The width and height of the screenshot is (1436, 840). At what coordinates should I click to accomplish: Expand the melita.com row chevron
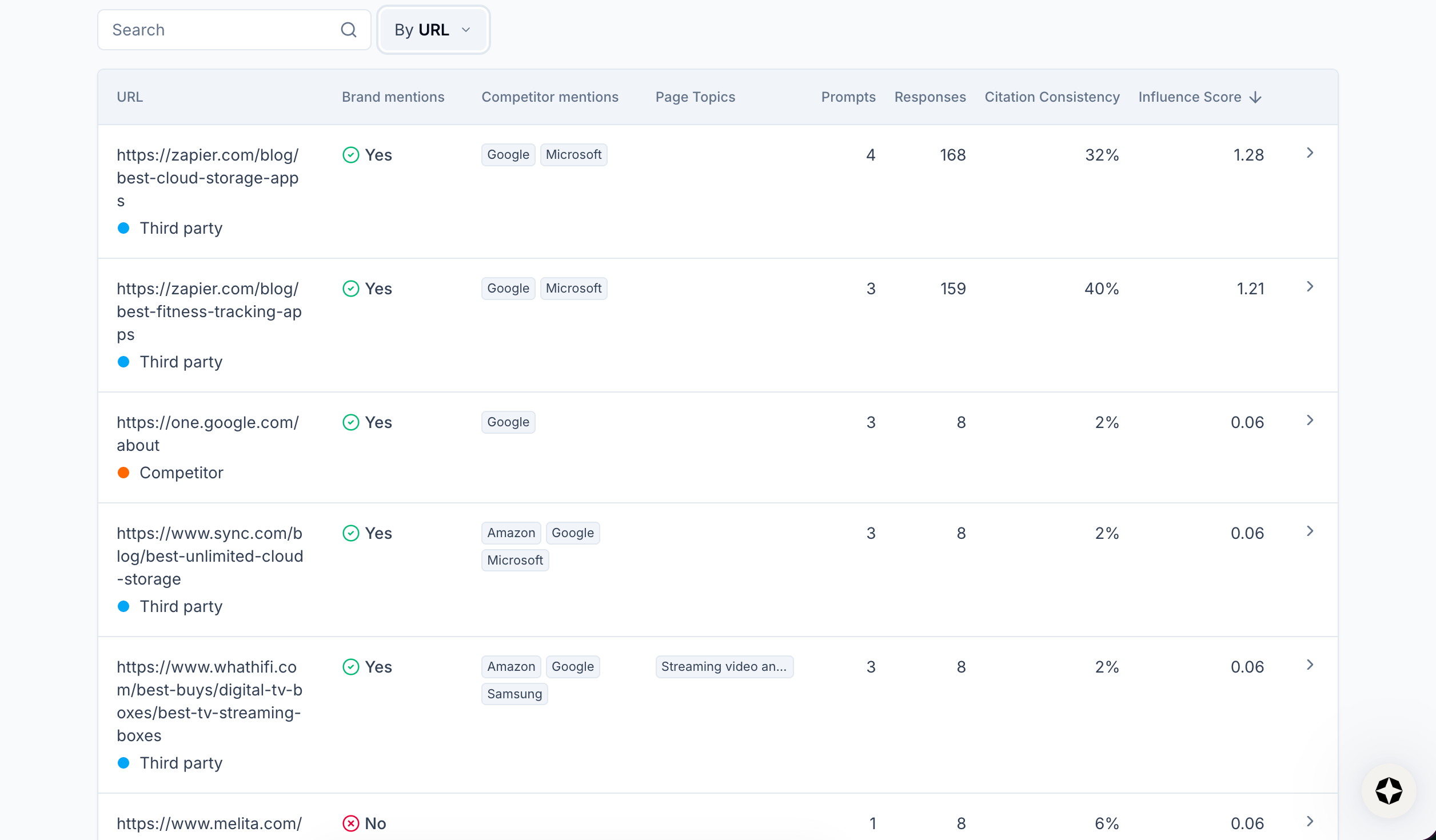(1310, 822)
